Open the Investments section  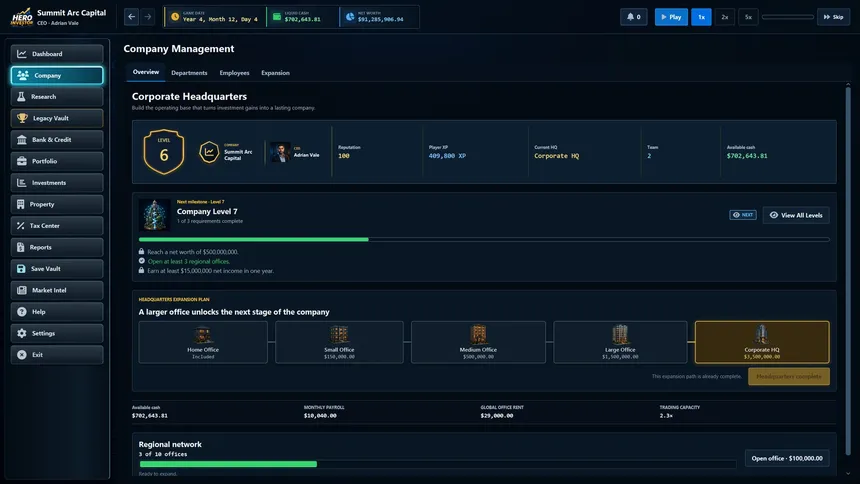[56, 183]
